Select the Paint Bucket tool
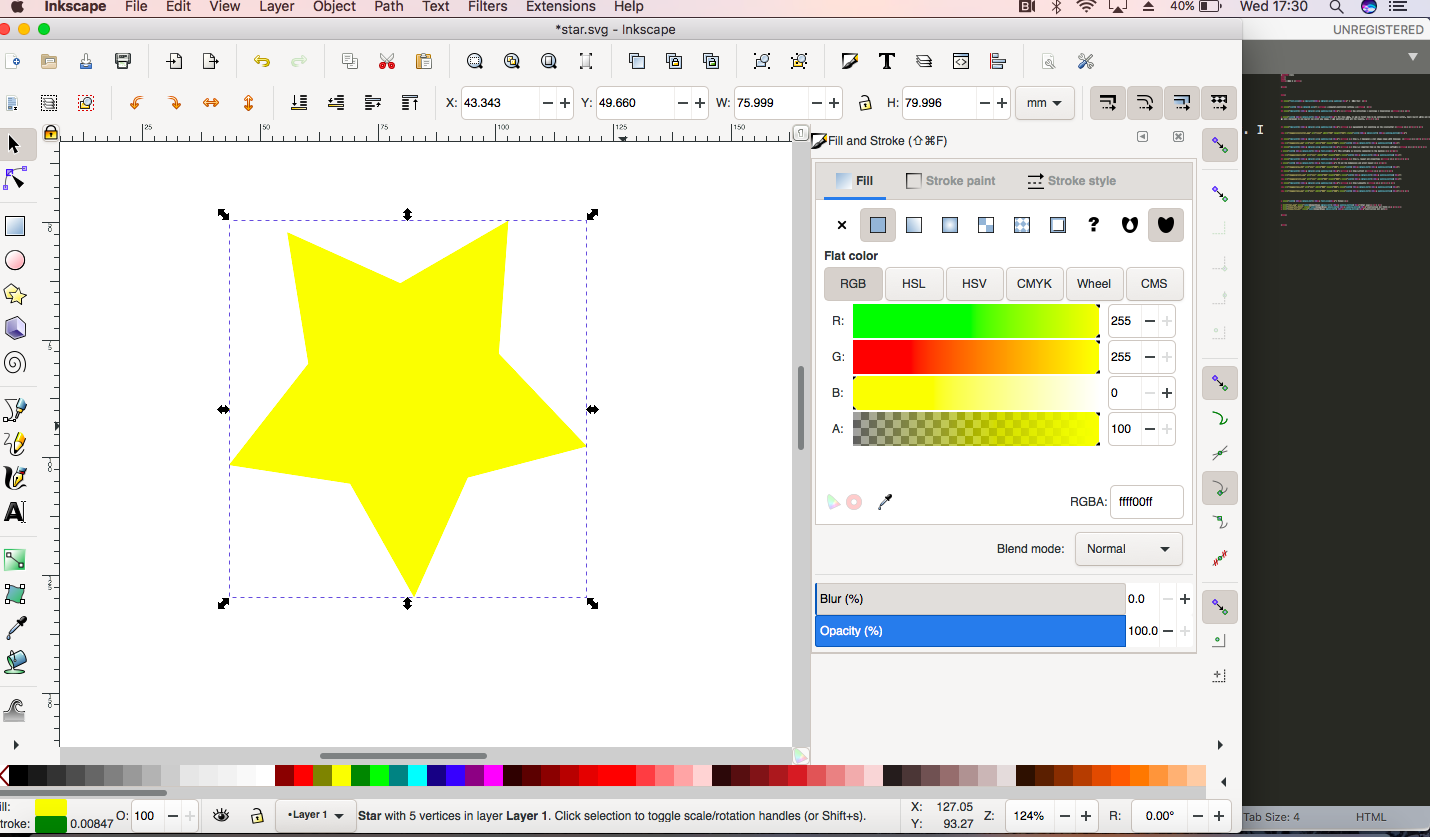Image resolution: width=1430 pixels, height=837 pixels. (x=15, y=662)
